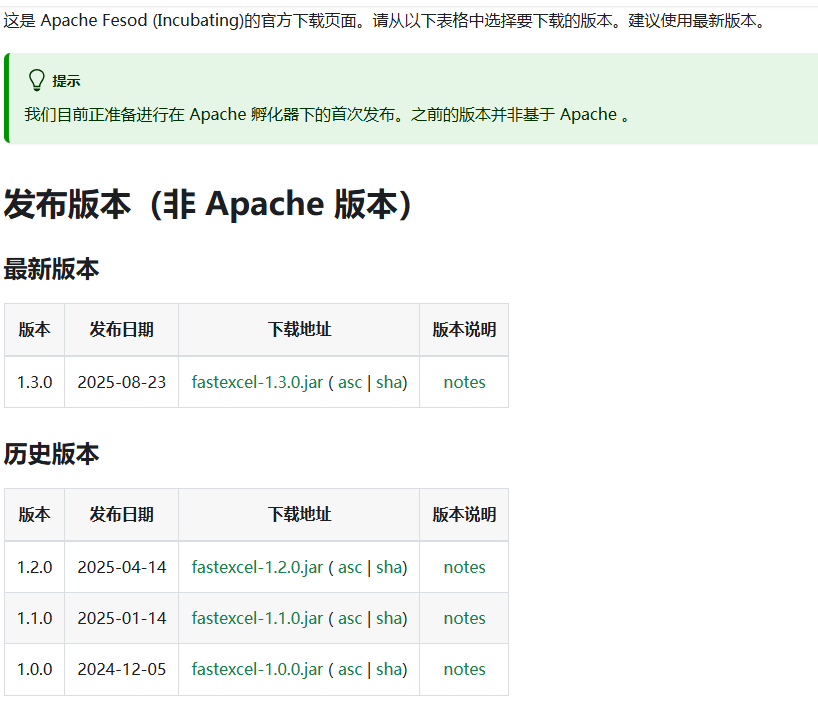The height and width of the screenshot is (702, 818).
Task: Open asc signature for version 1.3.0
Action: pos(350,382)
